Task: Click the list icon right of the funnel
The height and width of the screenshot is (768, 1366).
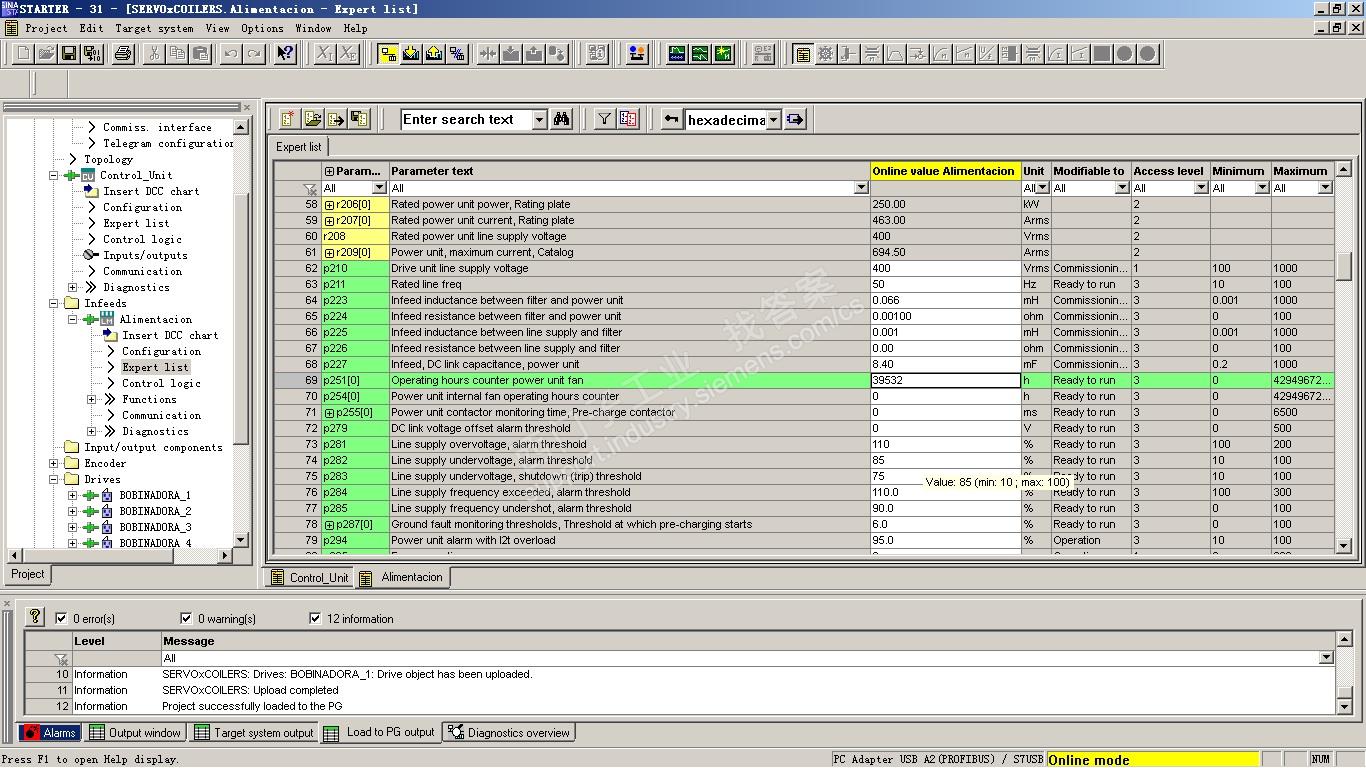Action: point(628,119)
